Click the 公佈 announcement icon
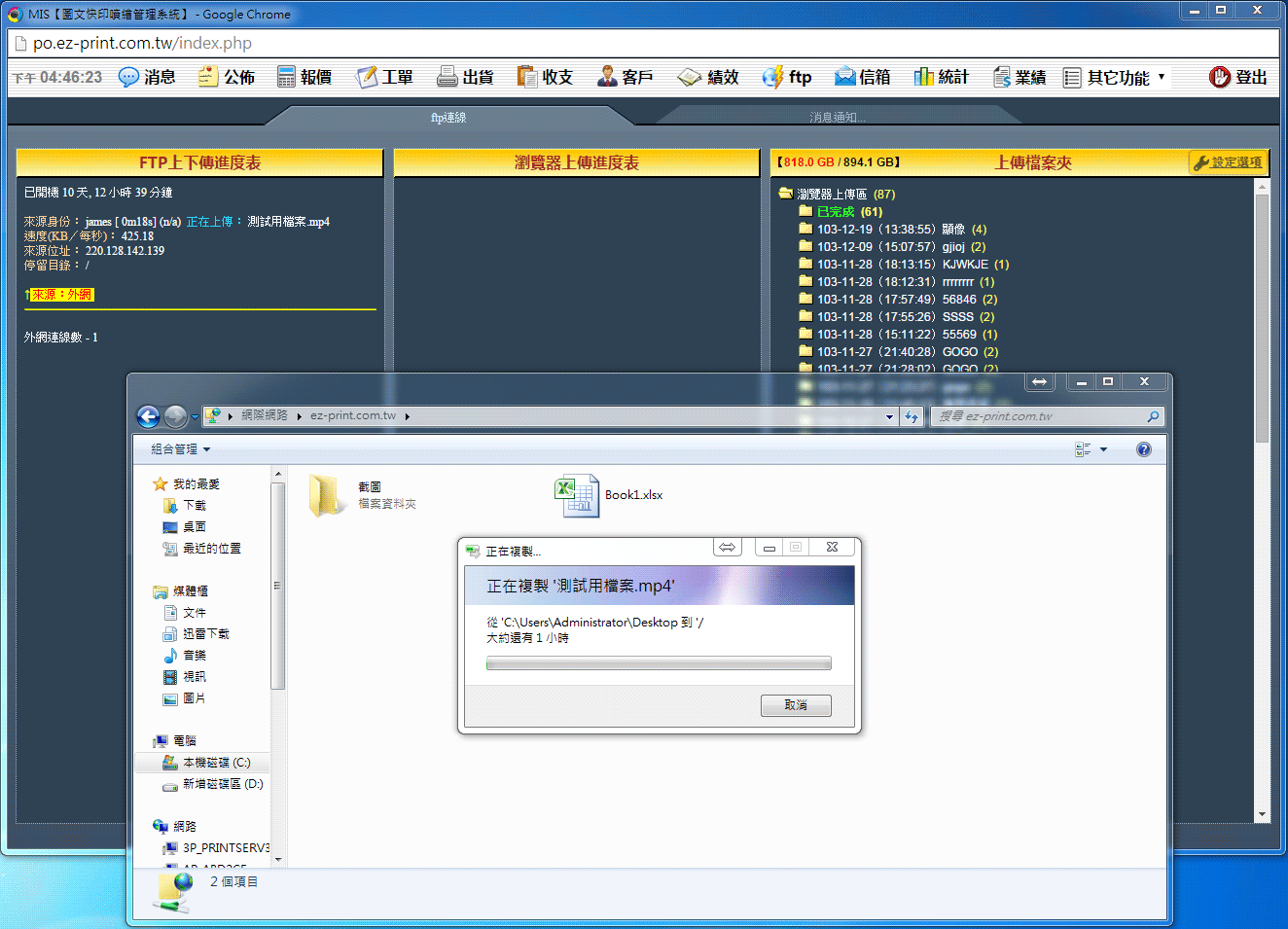 (208, 77)
